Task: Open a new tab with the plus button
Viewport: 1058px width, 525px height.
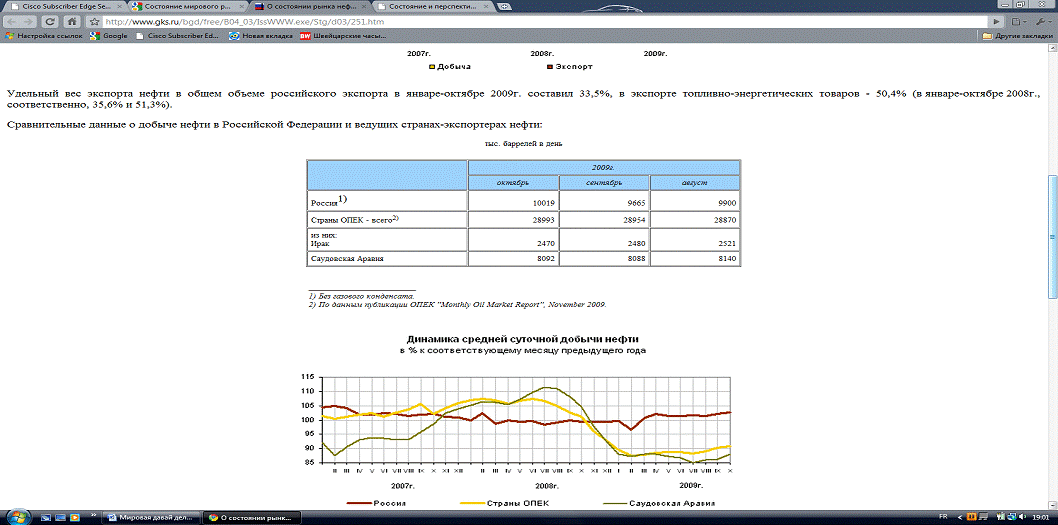Action: coord(502,5)
